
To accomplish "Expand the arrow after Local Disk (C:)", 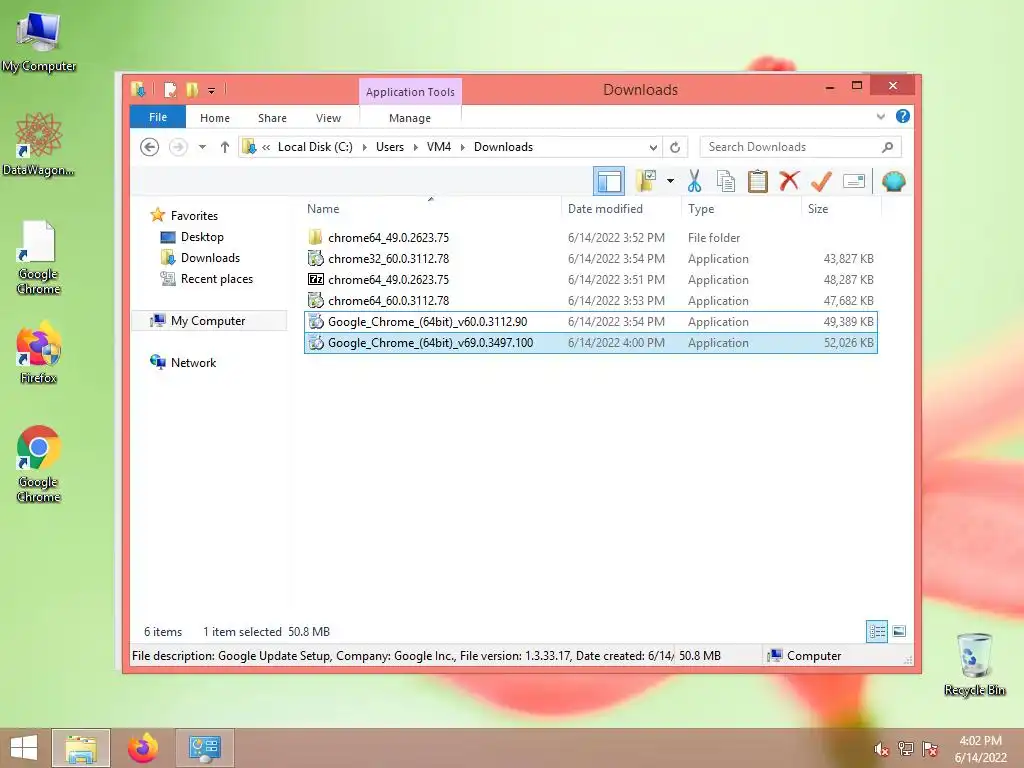I will (x=364, y=147).
